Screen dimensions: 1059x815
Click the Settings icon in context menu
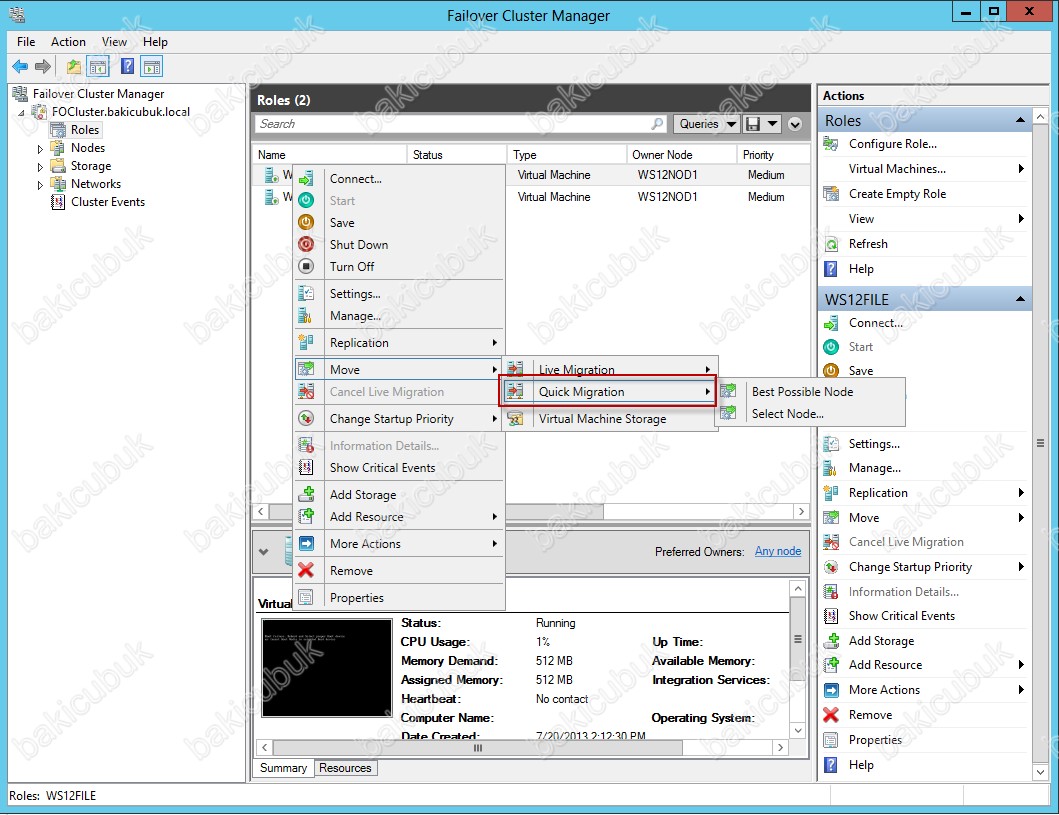[306, 293]
